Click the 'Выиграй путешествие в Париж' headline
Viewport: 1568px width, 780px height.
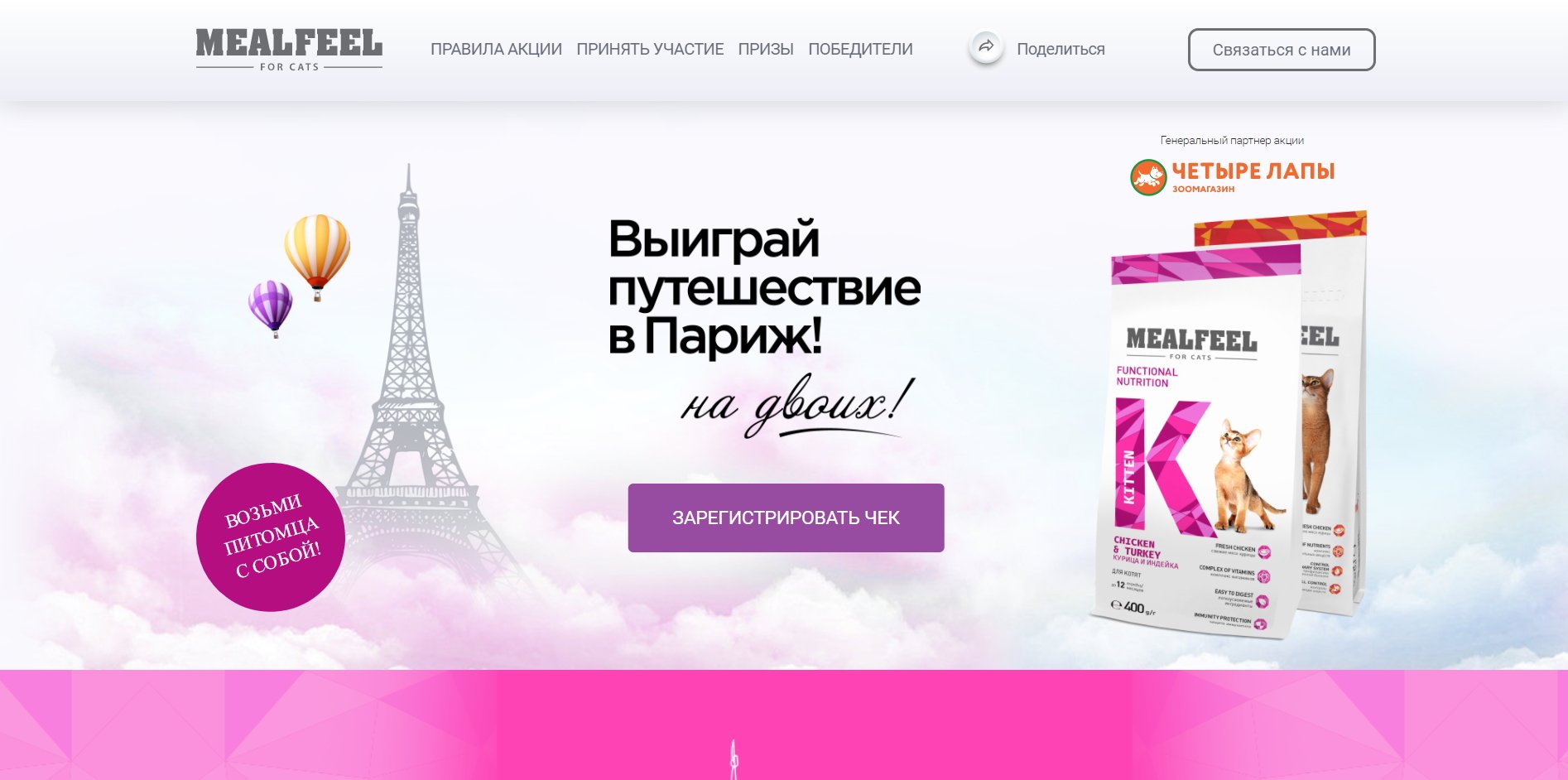point(764,286)
